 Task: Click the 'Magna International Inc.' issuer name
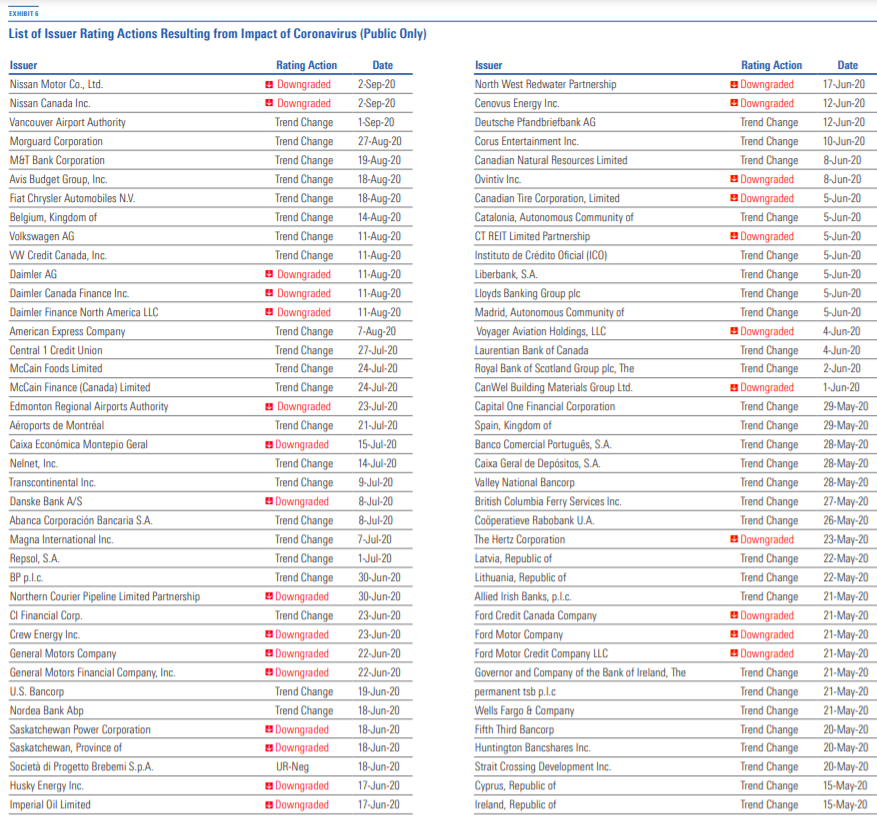click(62, 540)
